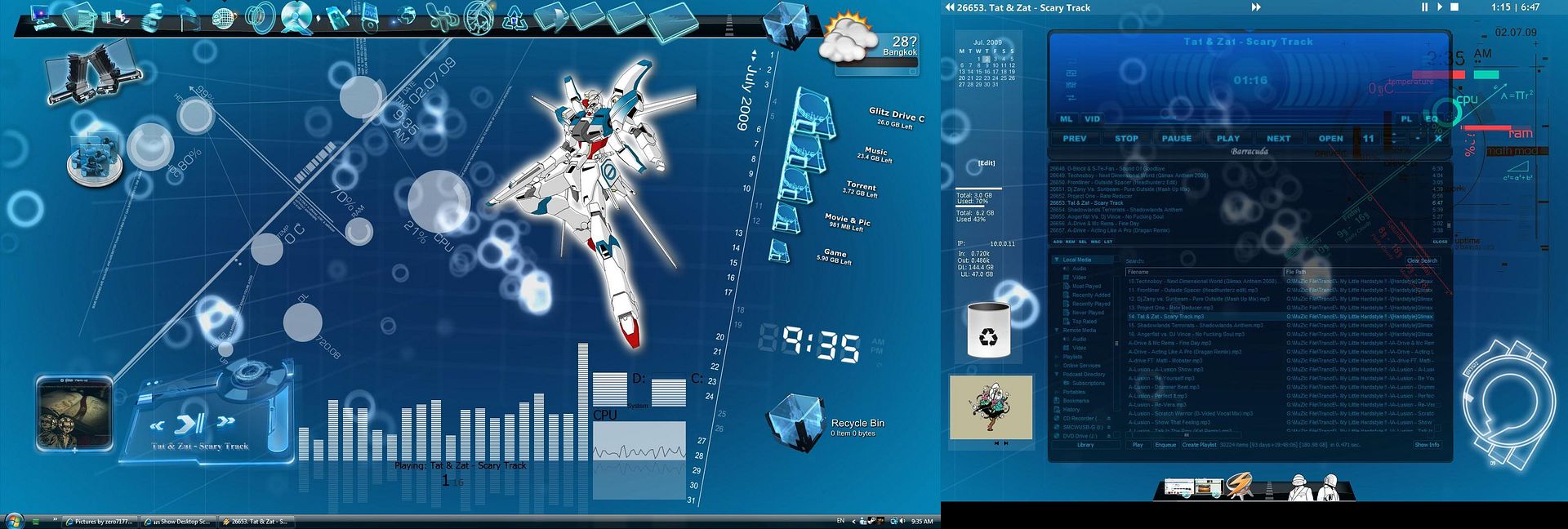Click the pause icon in top title bar
The width and height of the screenshot is (1568, 529).
[1424, 7]
